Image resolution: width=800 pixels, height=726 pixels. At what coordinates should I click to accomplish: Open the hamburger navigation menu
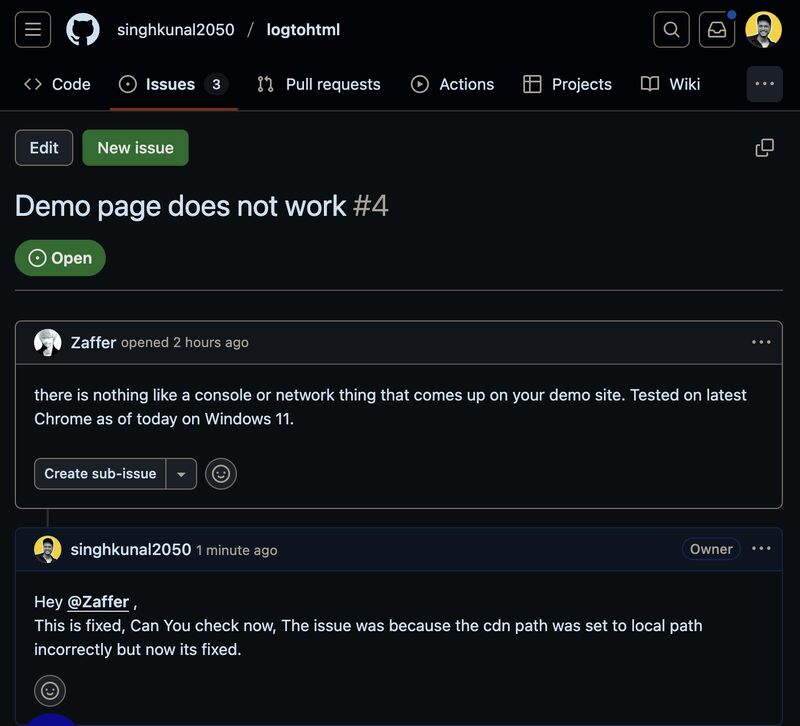pyautogui.click(x=33, y=30)
